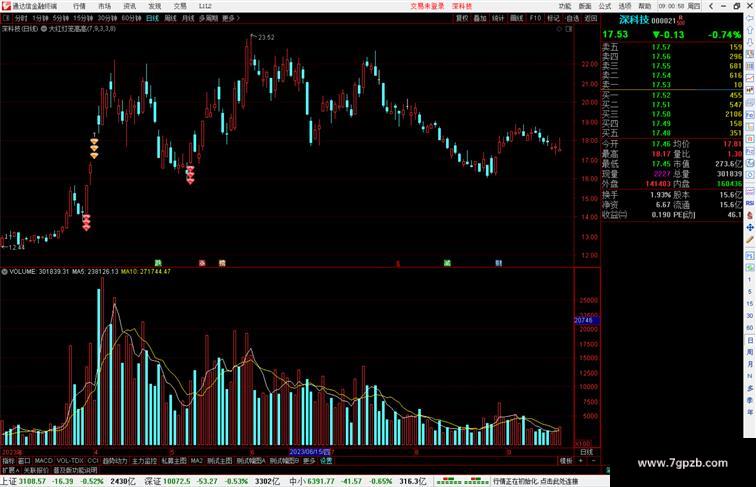Screen dimensions: 756x487
Task: Expand the 扩展 panel
Action: click(10, 470)
